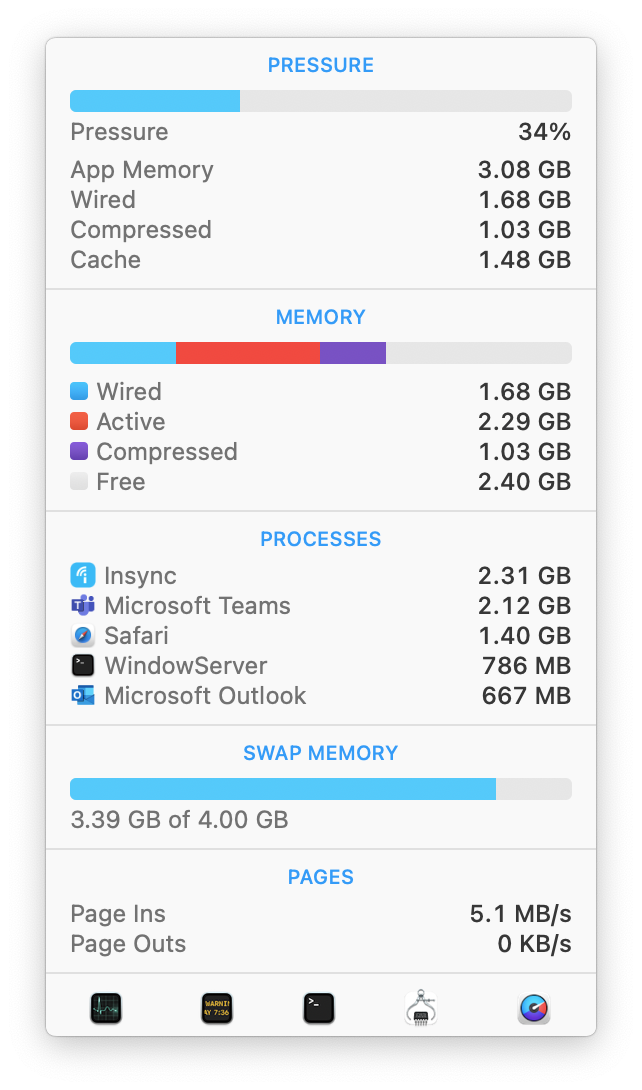Click the red Active color swatch

79,421
